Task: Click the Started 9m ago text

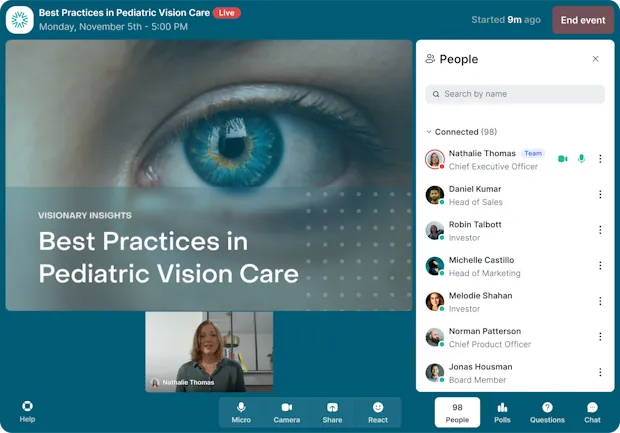Action: click(506, 20)
